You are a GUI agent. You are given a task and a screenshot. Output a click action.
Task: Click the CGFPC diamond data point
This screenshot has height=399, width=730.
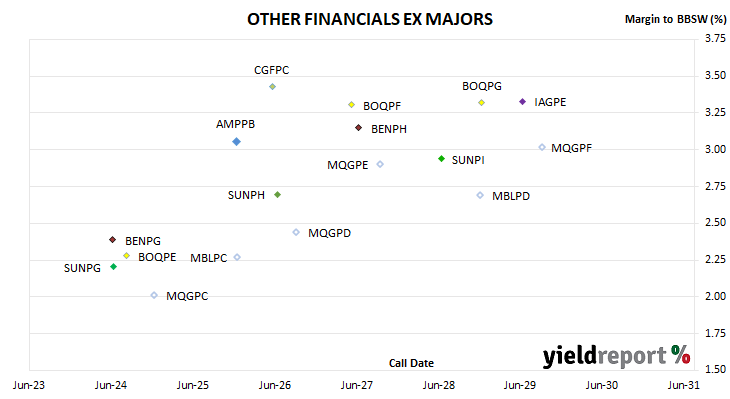(x=272, y=87)
